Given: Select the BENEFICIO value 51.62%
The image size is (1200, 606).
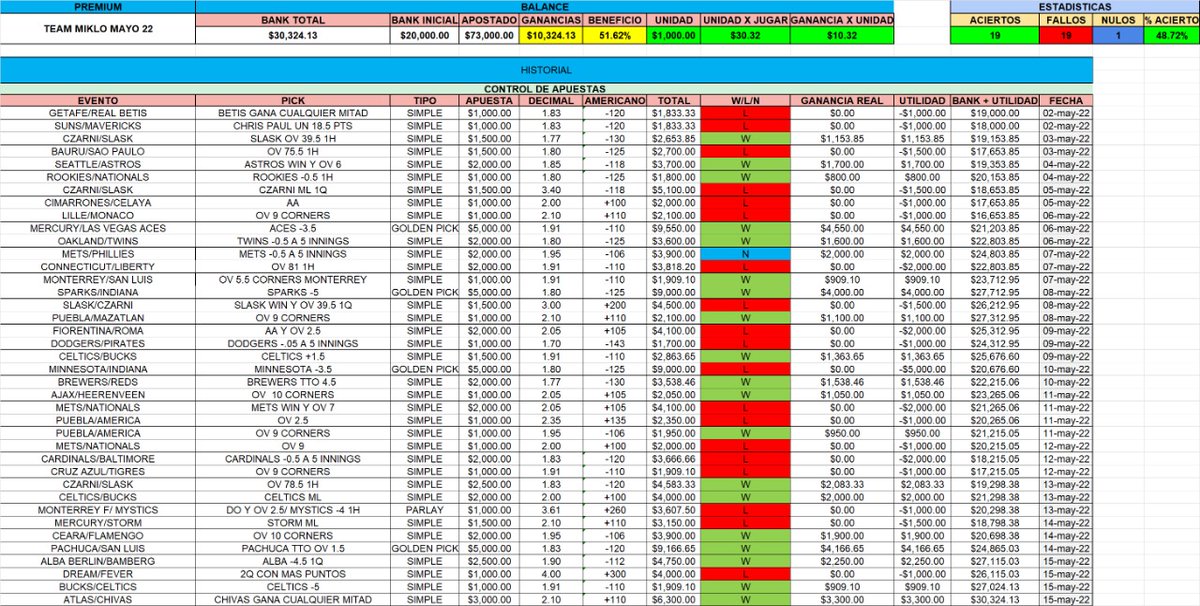Looking at the screenshot, I should pos(614,34).
